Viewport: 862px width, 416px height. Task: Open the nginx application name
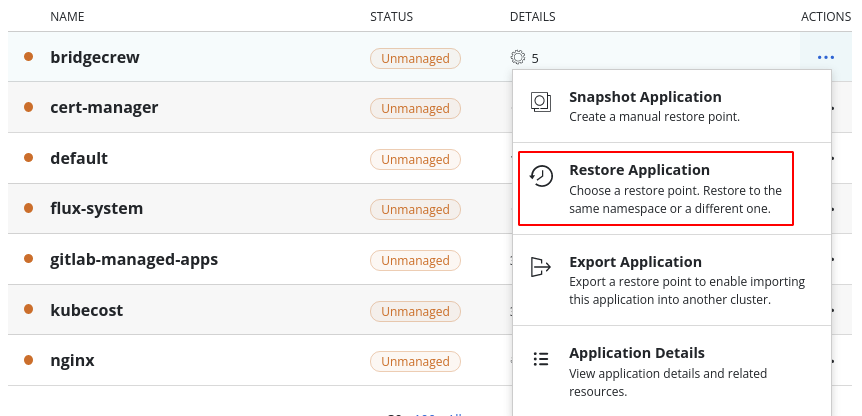pos(72,361)
